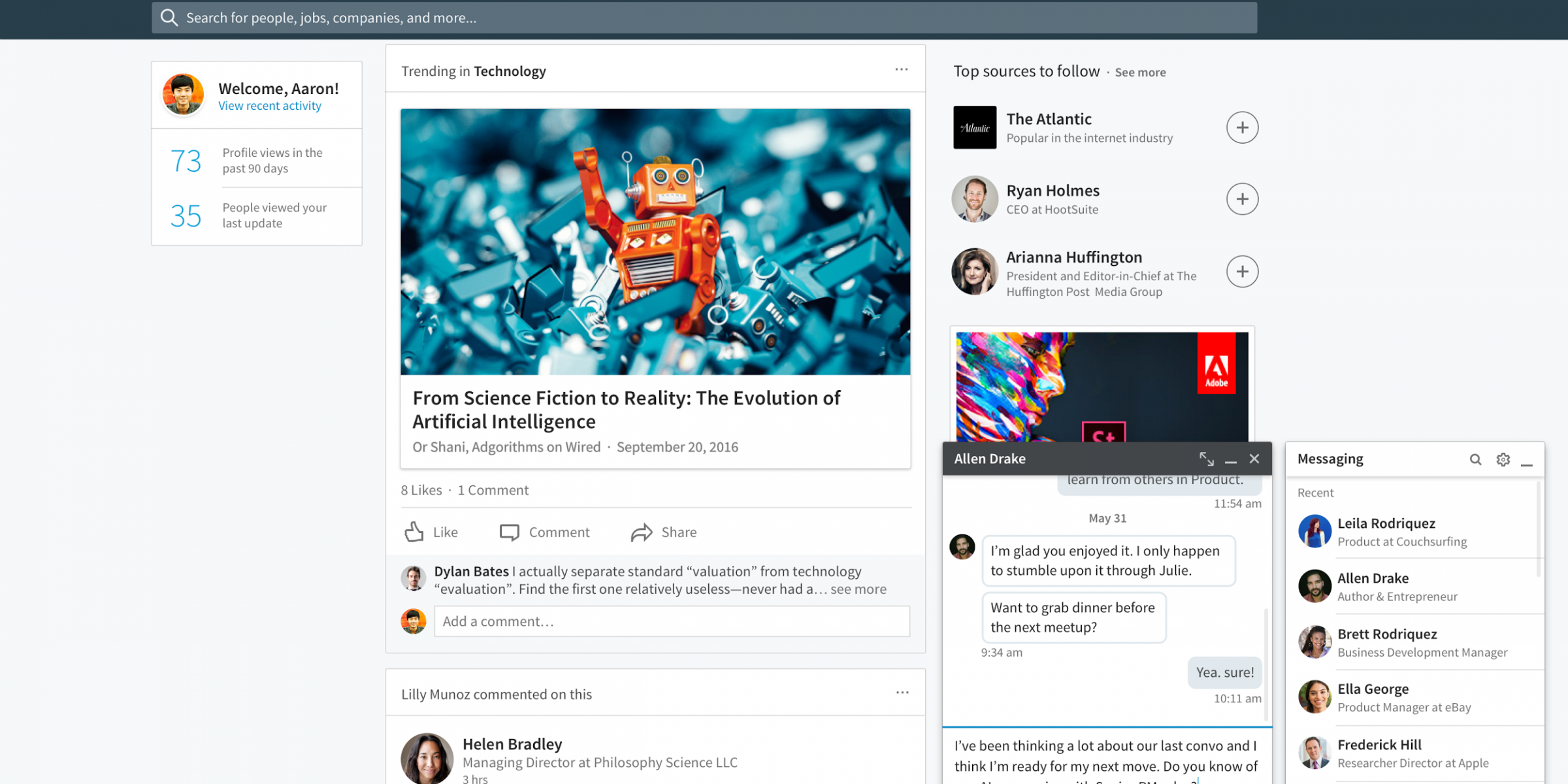Open options menu for Trending in Technology post
The image size is (1568, 784).
click(901, 69)
